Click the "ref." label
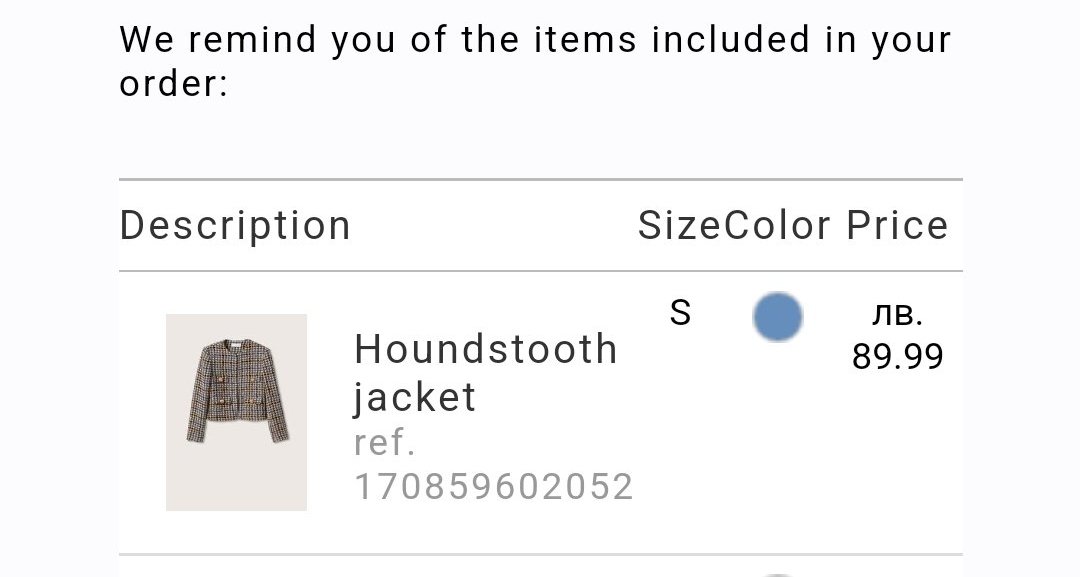 pos(384,442)
